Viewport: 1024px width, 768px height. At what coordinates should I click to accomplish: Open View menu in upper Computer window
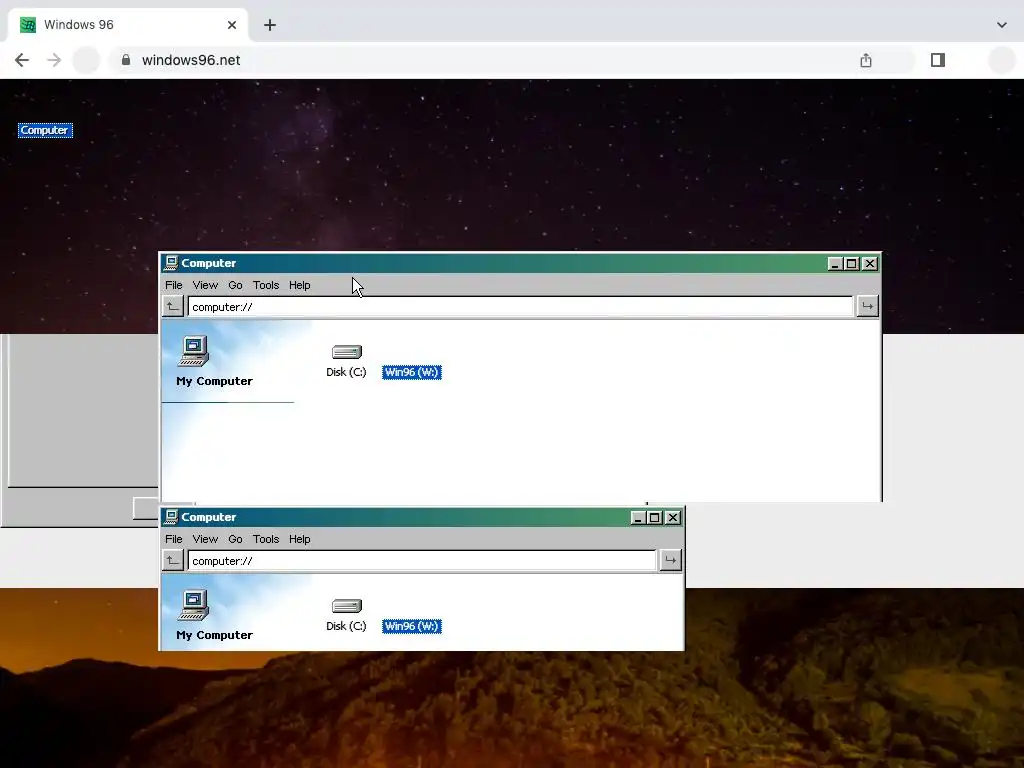205,285
